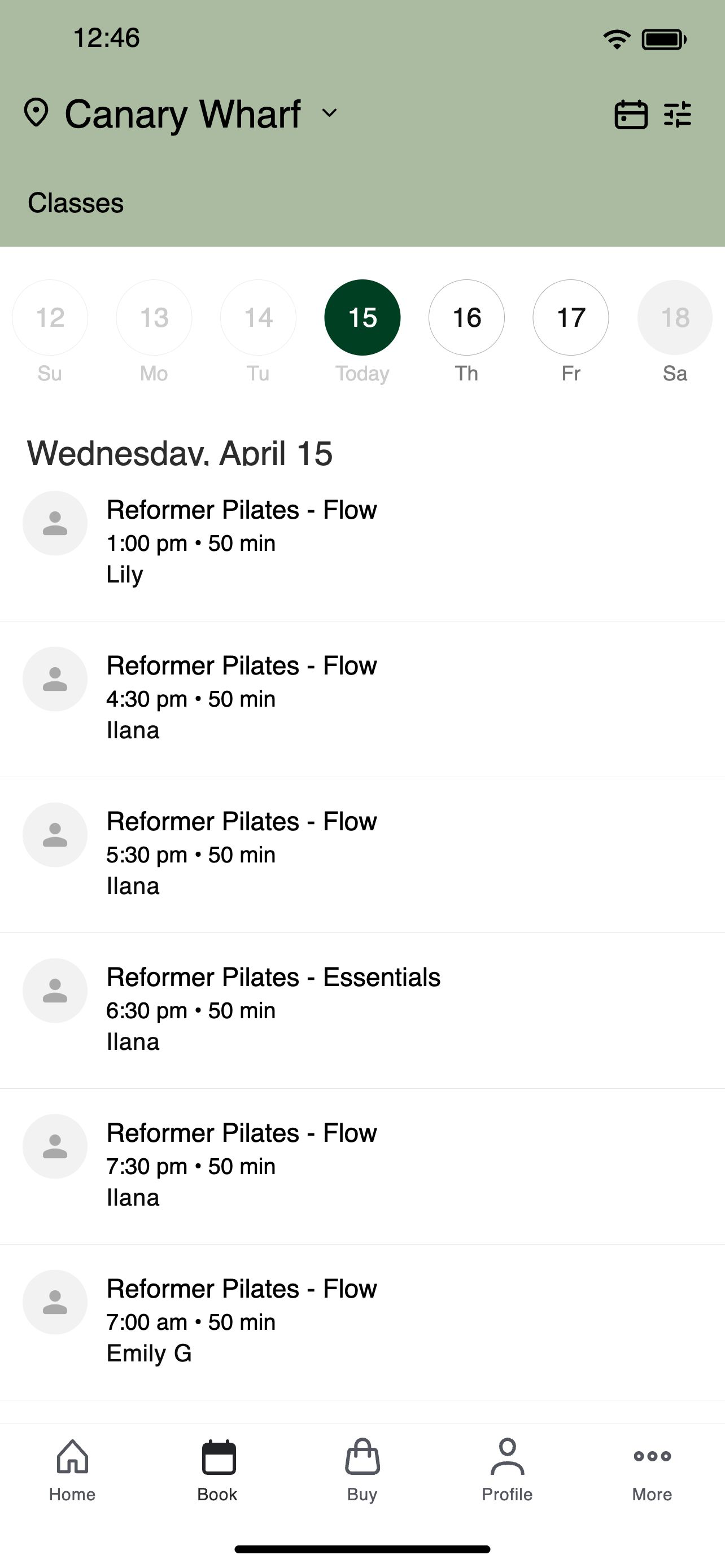Viewport: 725px width, 1568px height.
Task: Open the 6:30 pm Reformer Pilates Essentials class
Action: coord(362,1010)
